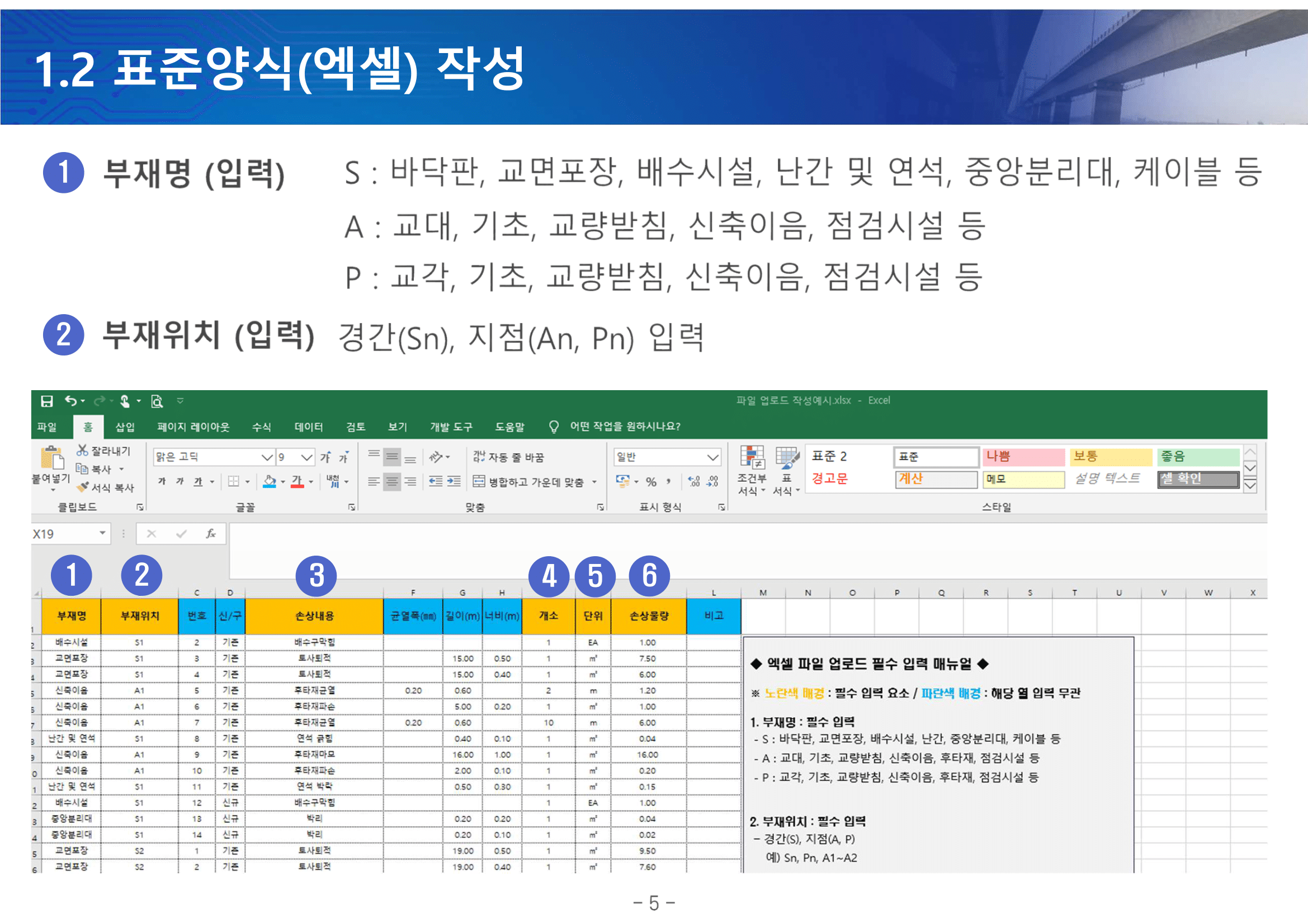The height and width of the screenshot is (924, 1308).
Task: Click the formula bar cancel X icon
Action: pos(152,533)
